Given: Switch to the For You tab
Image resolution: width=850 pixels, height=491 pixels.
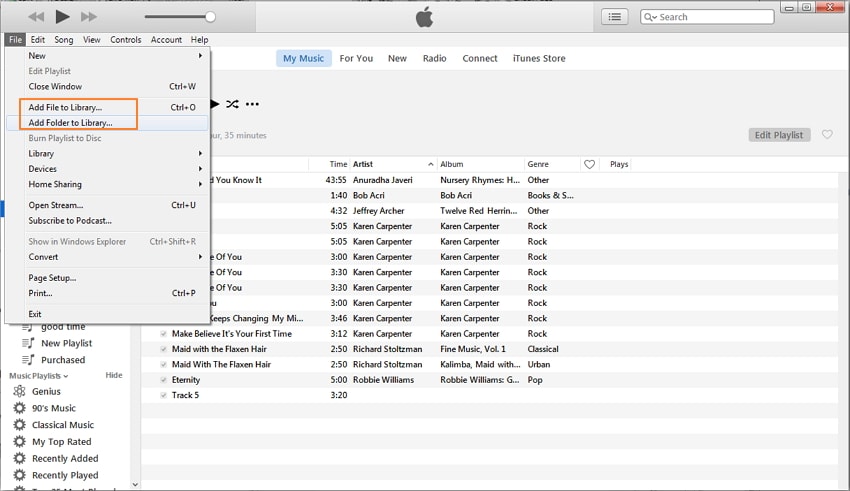Looking at the screenshot, I should (356, 58).
